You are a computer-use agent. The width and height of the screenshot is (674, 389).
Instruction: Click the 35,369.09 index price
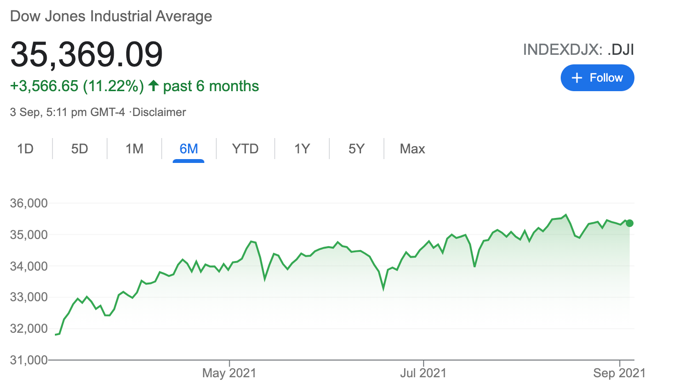[86, 55]
